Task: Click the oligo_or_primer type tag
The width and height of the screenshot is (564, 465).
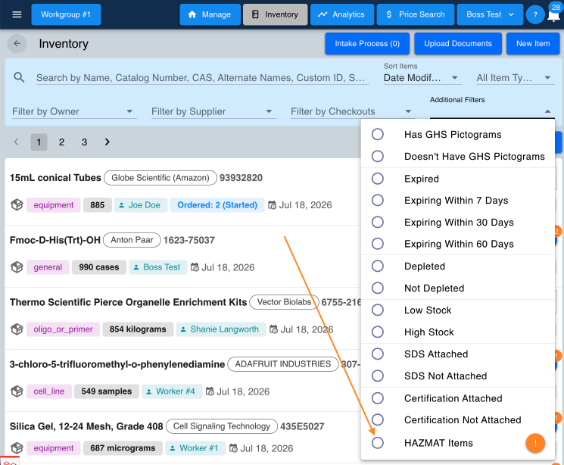Action: [x=63, y=329]
